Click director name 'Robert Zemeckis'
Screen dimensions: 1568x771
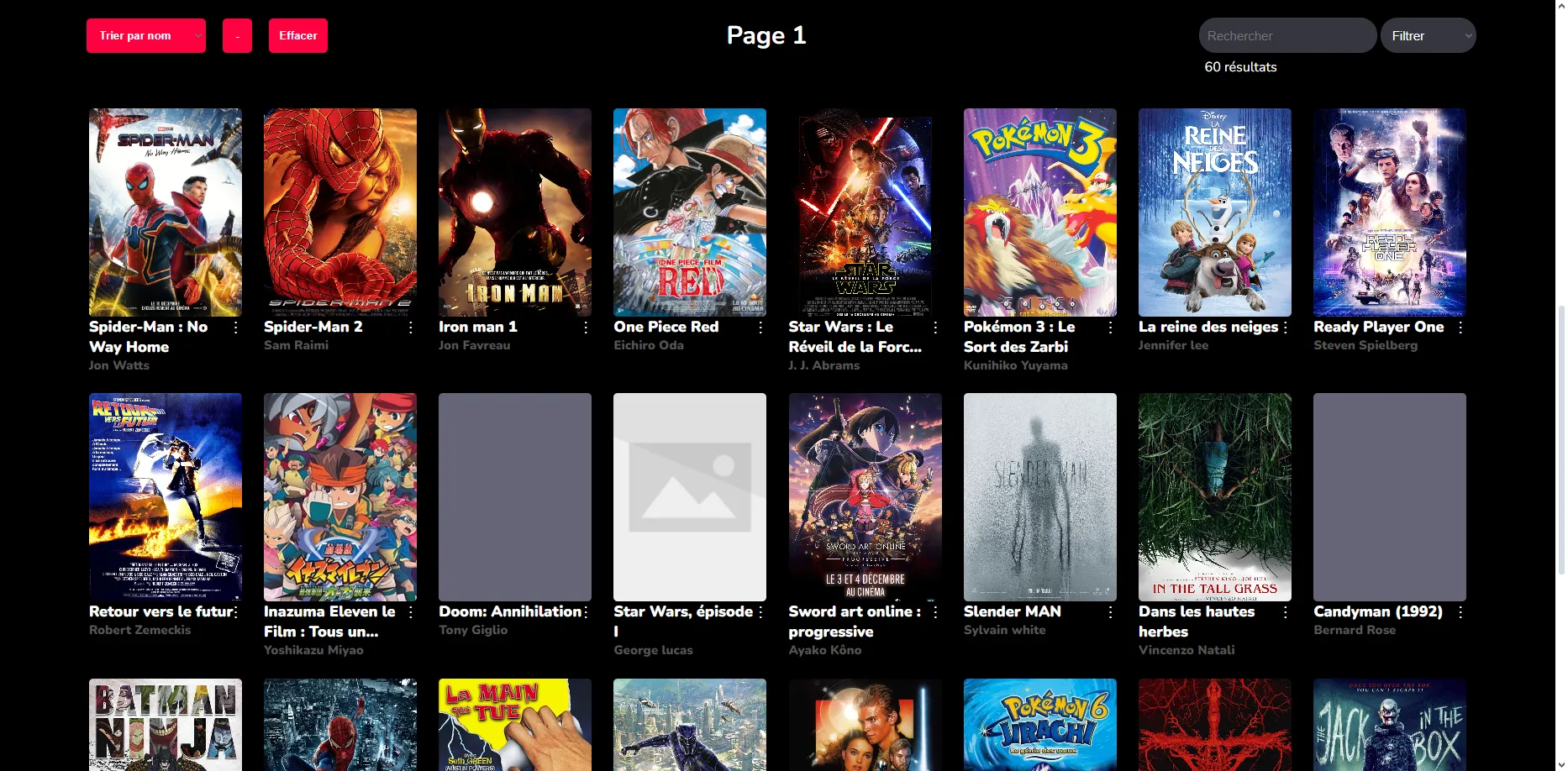tap(140, 630)
